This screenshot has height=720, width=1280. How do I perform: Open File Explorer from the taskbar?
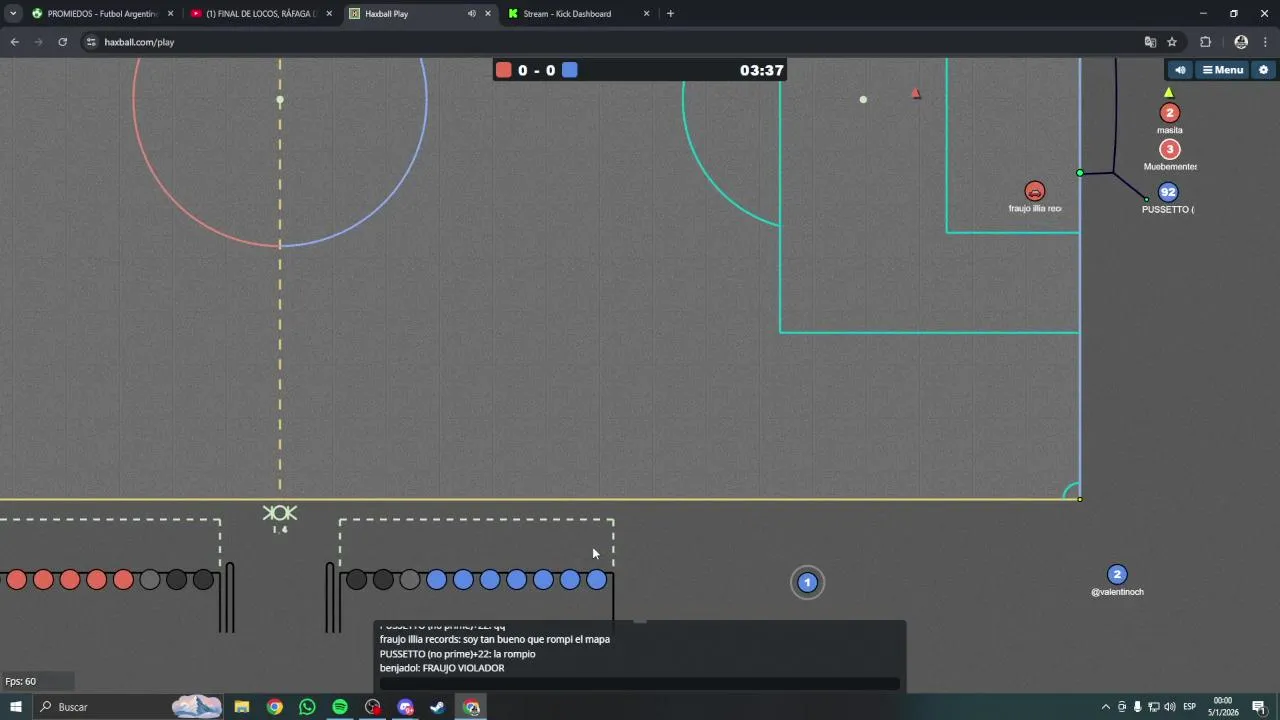coord(242,707)
